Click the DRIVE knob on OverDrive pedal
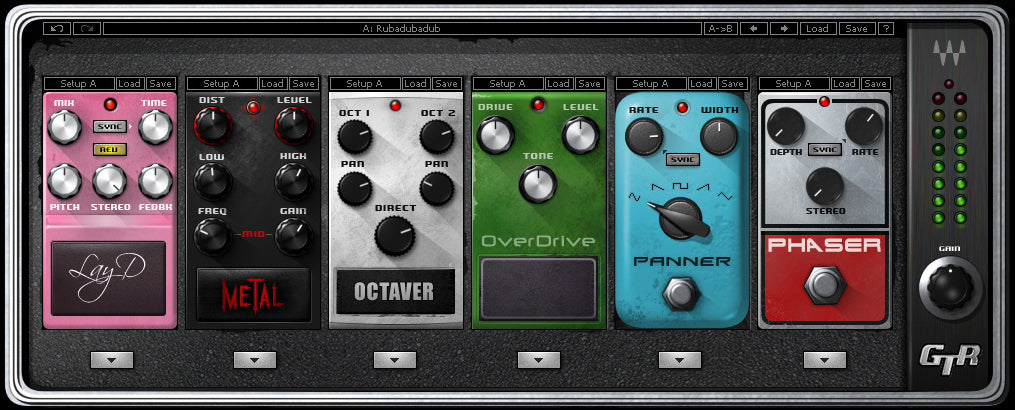This screenshot has width=1015, height=410. pos(496,135)
